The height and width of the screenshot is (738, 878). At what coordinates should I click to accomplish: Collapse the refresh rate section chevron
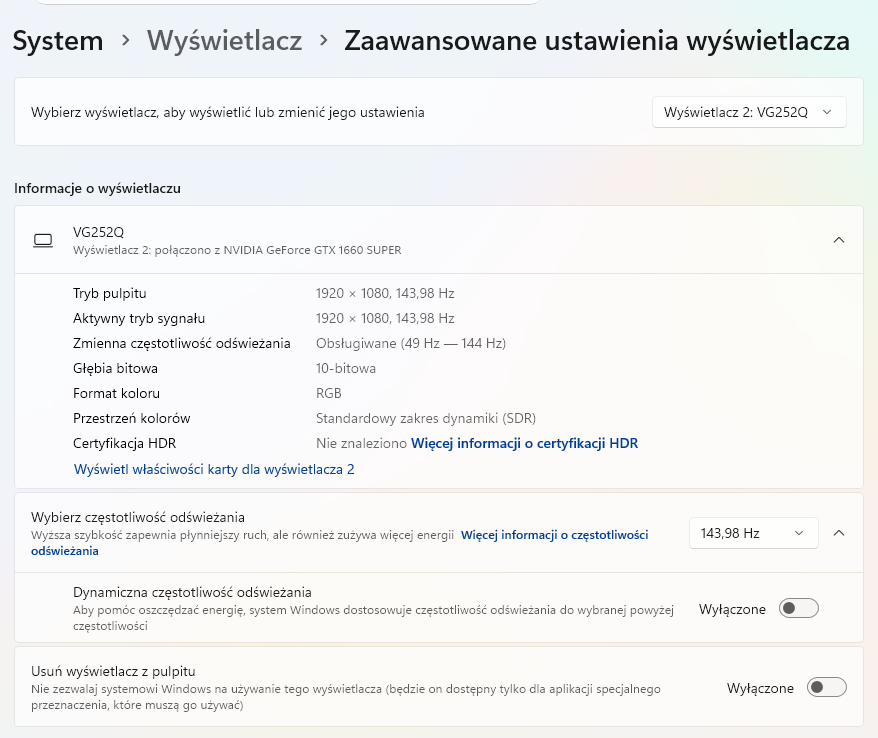click(x=838, y=533)
